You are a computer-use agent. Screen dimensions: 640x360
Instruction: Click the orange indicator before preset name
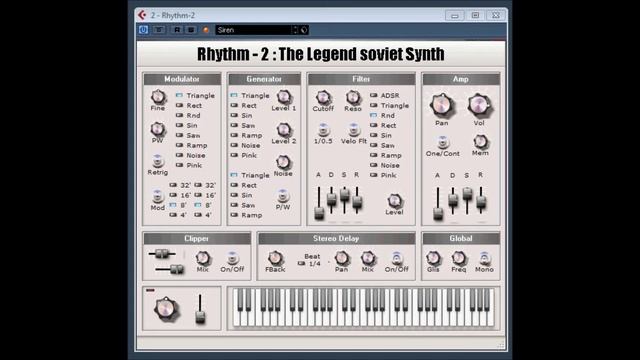(x=206, y=30)
